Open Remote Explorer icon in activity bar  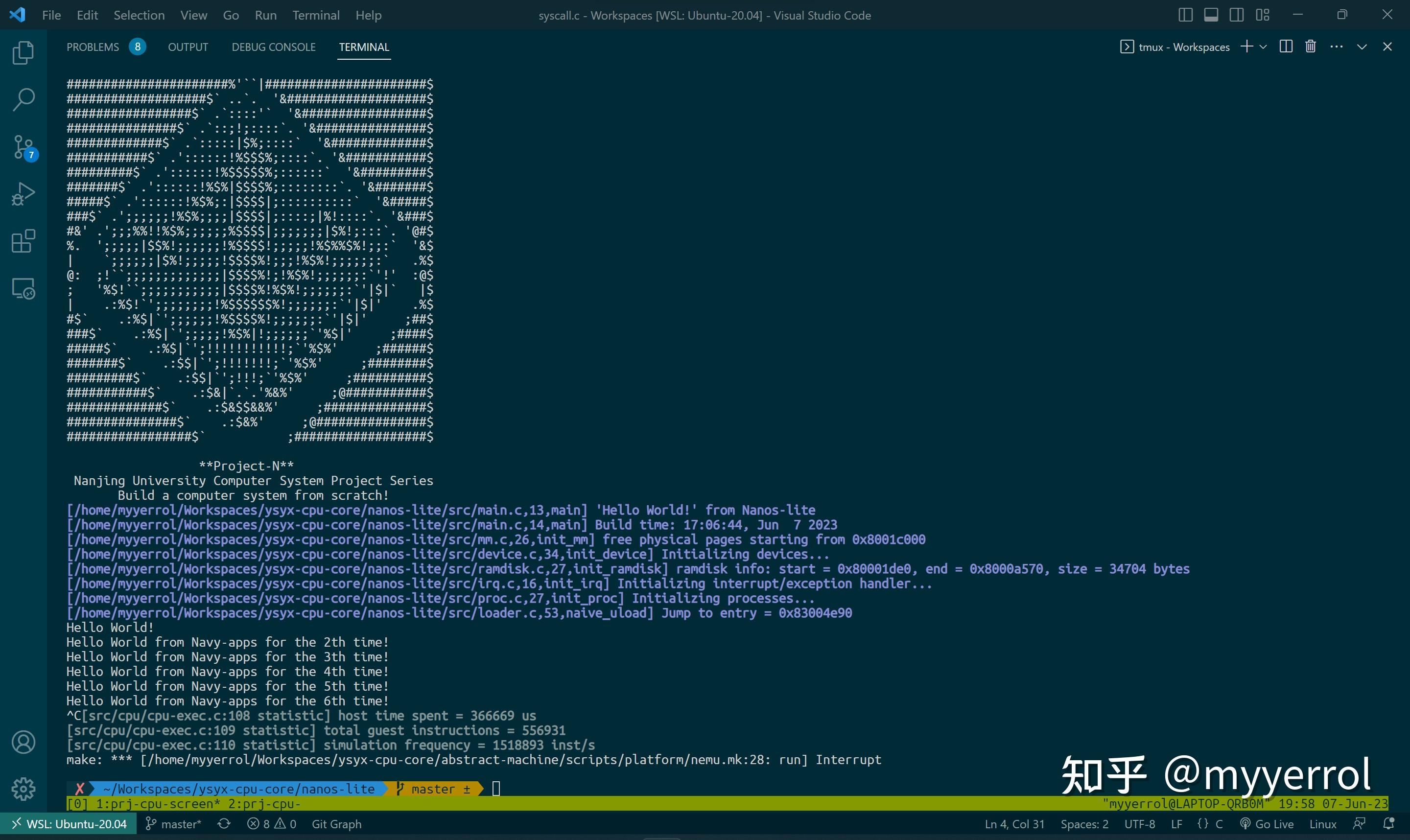pos(23,289)
